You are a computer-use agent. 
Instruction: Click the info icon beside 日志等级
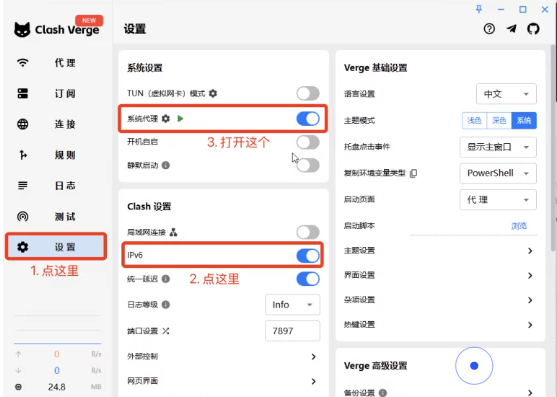166,305
